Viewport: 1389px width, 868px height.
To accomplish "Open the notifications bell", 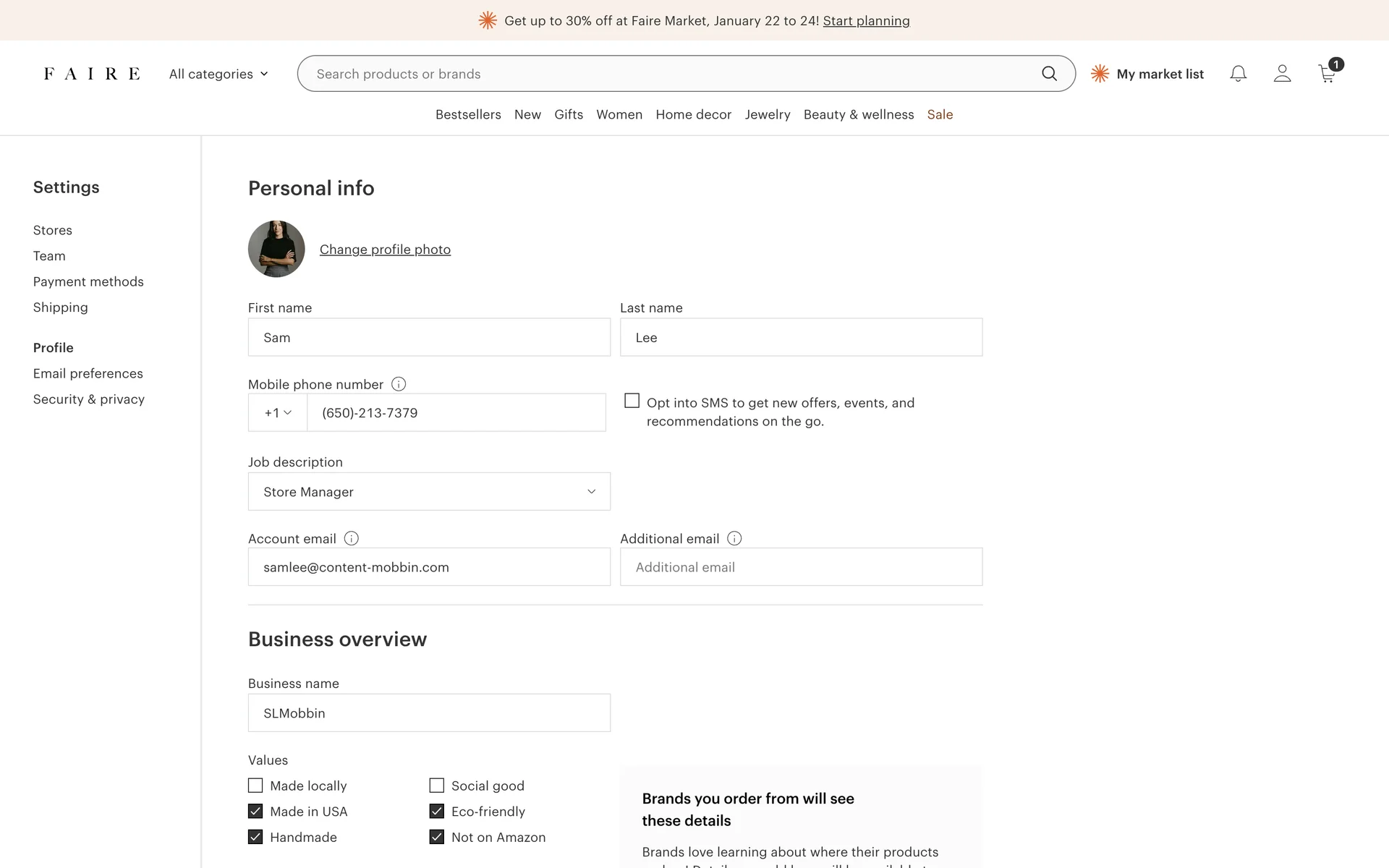I will tap(1238, 74).
